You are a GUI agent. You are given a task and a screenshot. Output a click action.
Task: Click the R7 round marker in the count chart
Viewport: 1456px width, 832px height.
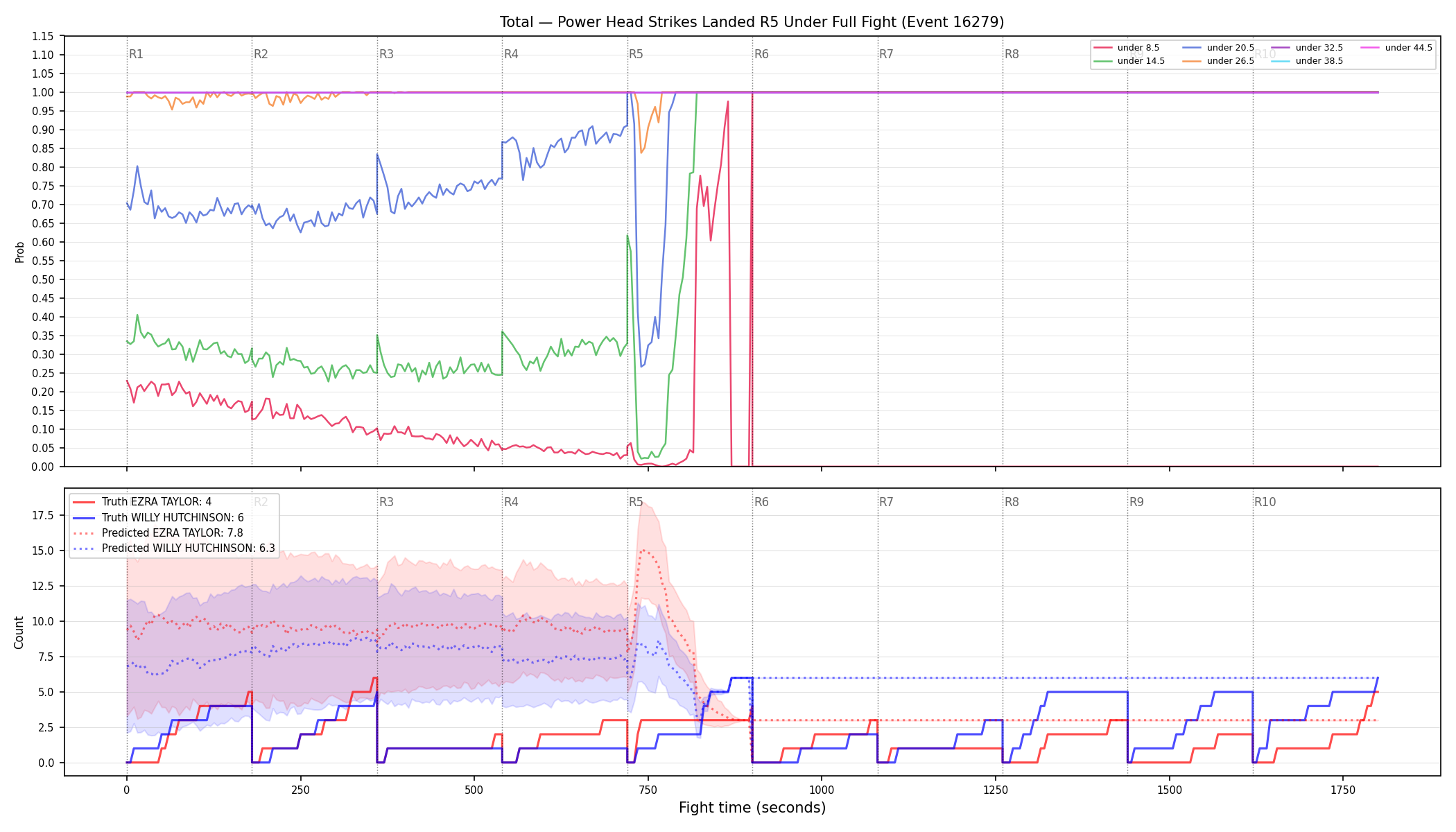[x=886, y=502]
